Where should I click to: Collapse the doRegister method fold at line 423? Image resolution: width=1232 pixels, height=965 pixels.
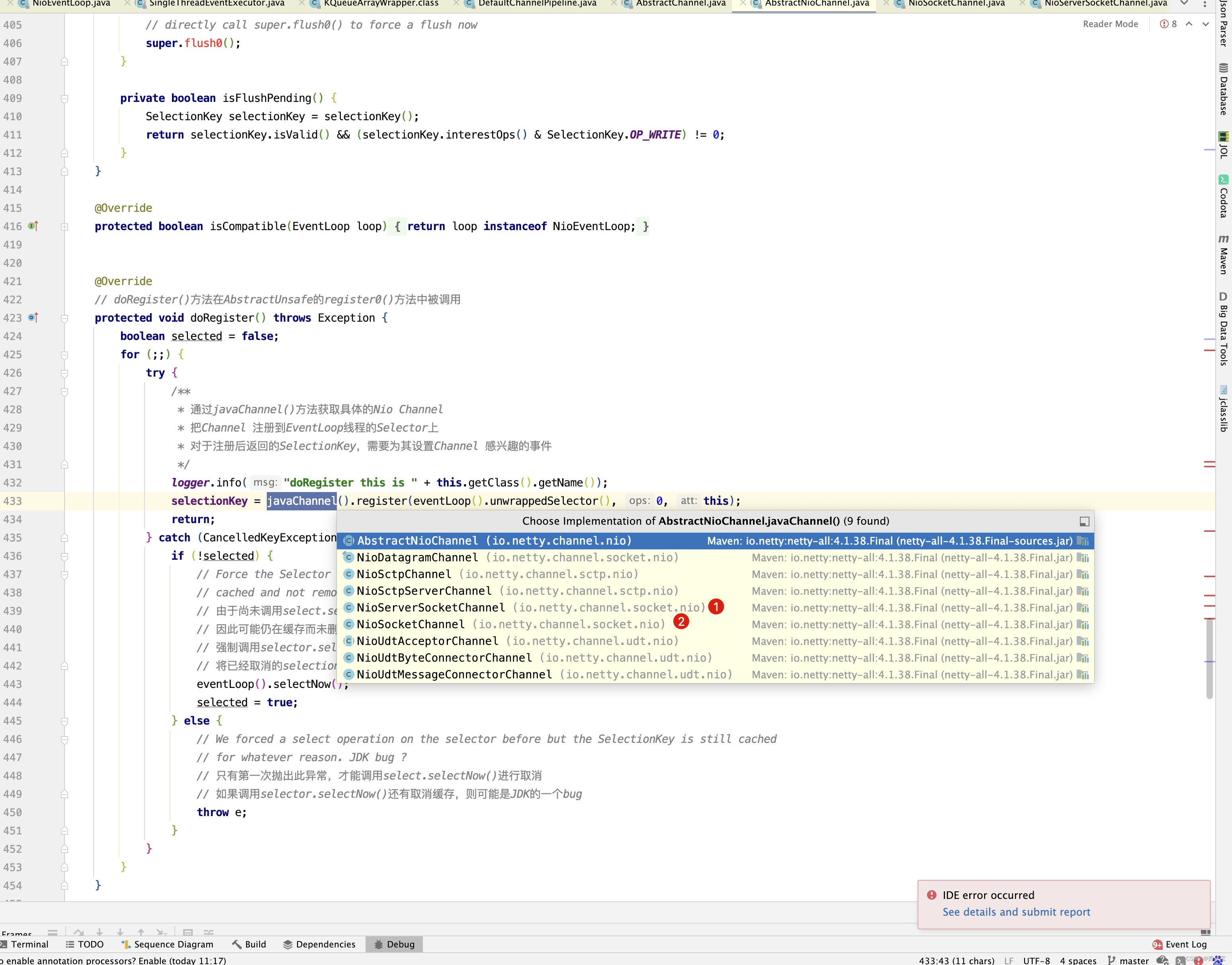[65, 318]
